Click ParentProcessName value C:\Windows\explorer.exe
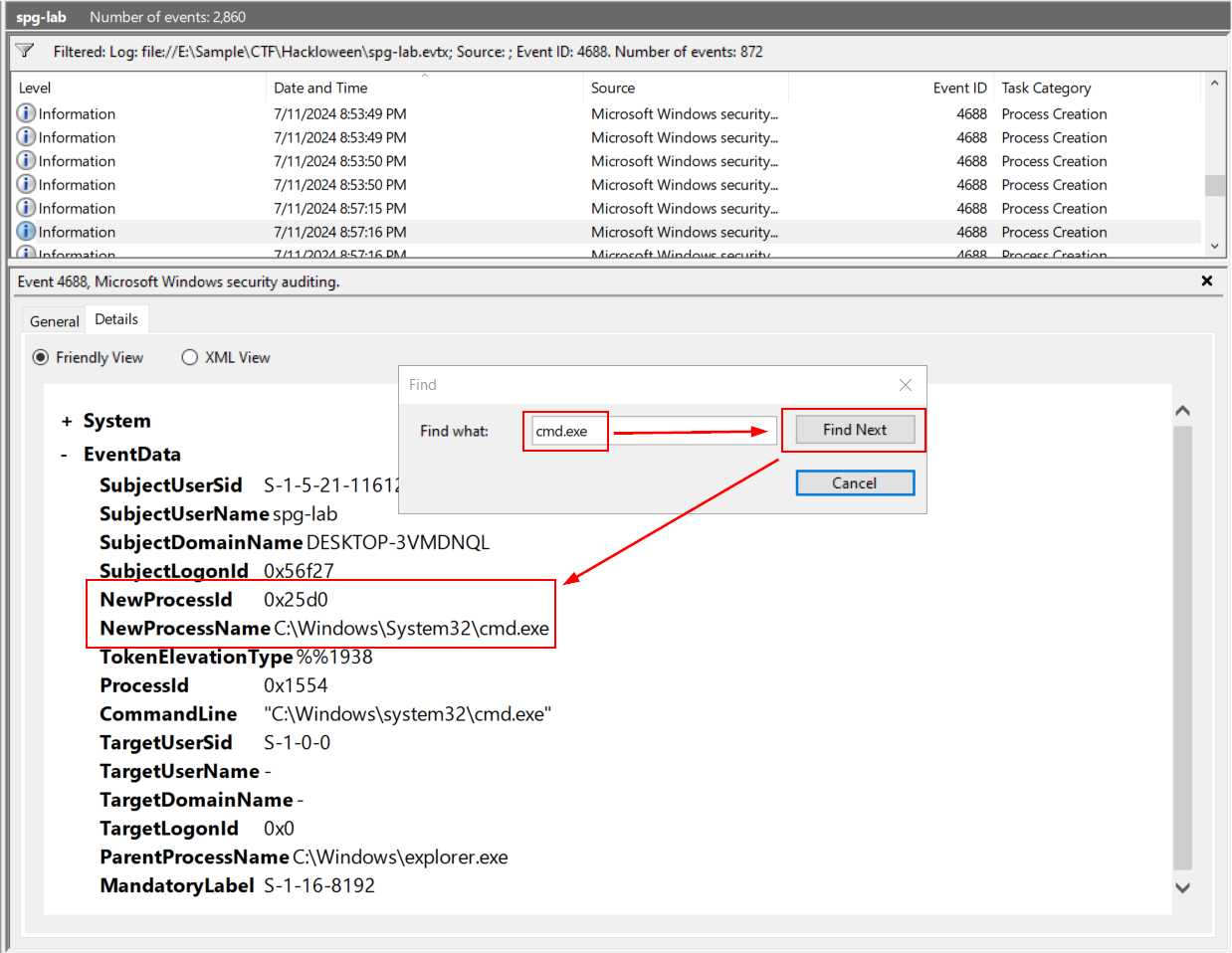This screenshot has height=953, width=1232. [x=400, y=858]
